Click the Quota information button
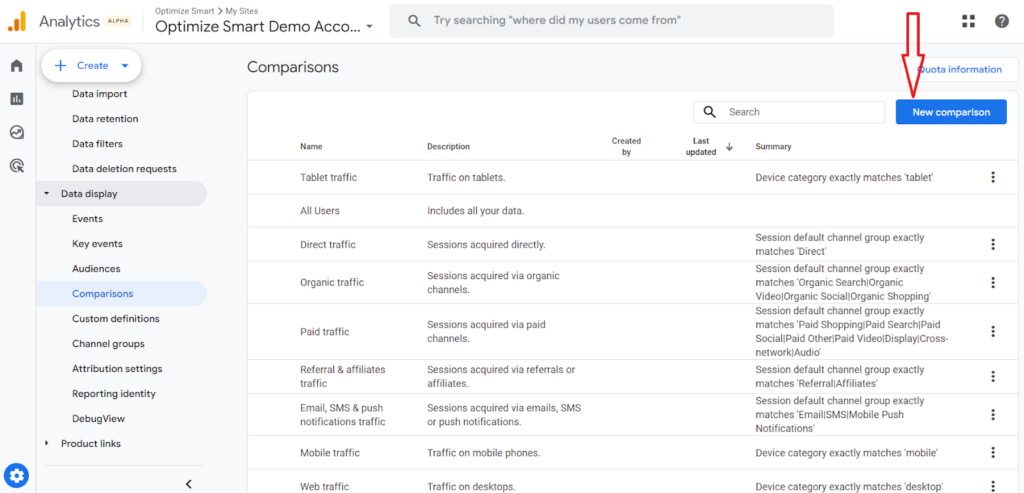 click(x=958, y=69)
